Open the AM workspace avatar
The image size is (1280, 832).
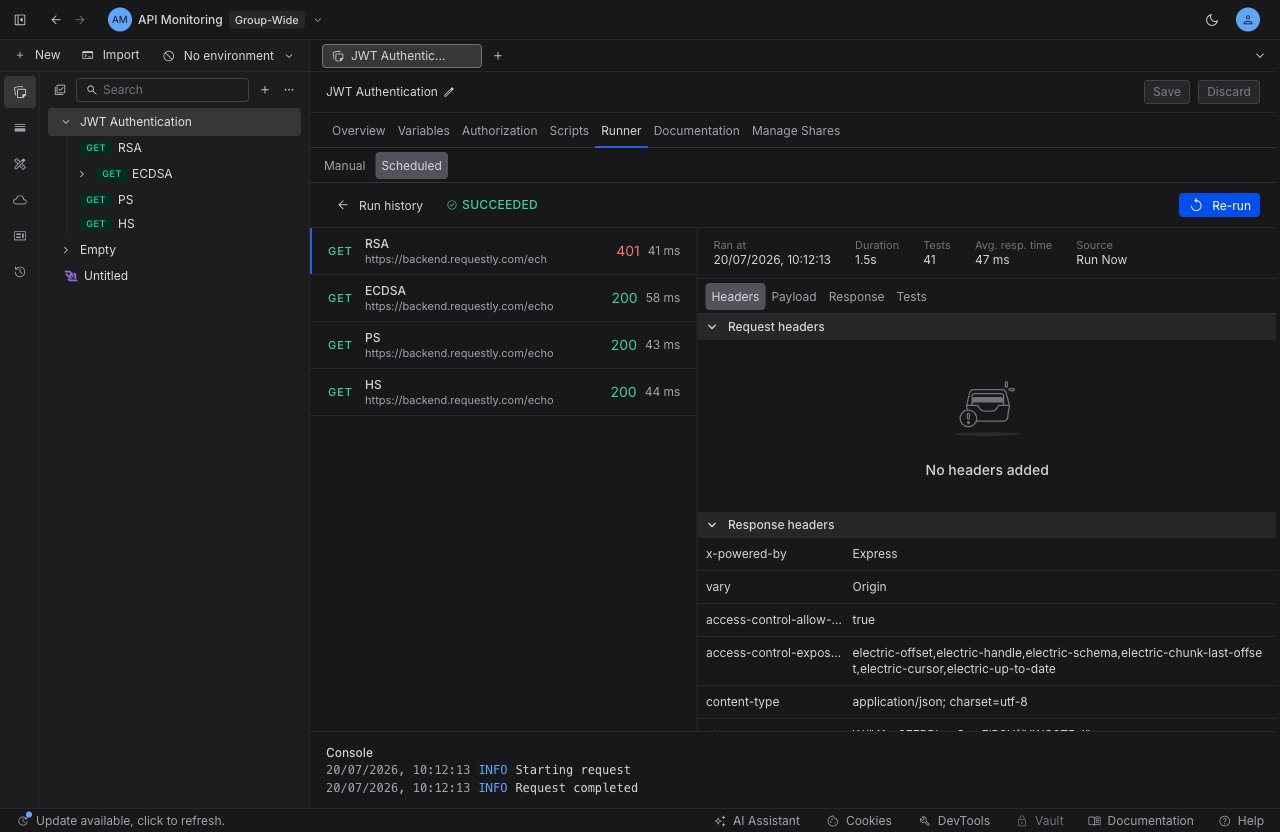[120, 20]
